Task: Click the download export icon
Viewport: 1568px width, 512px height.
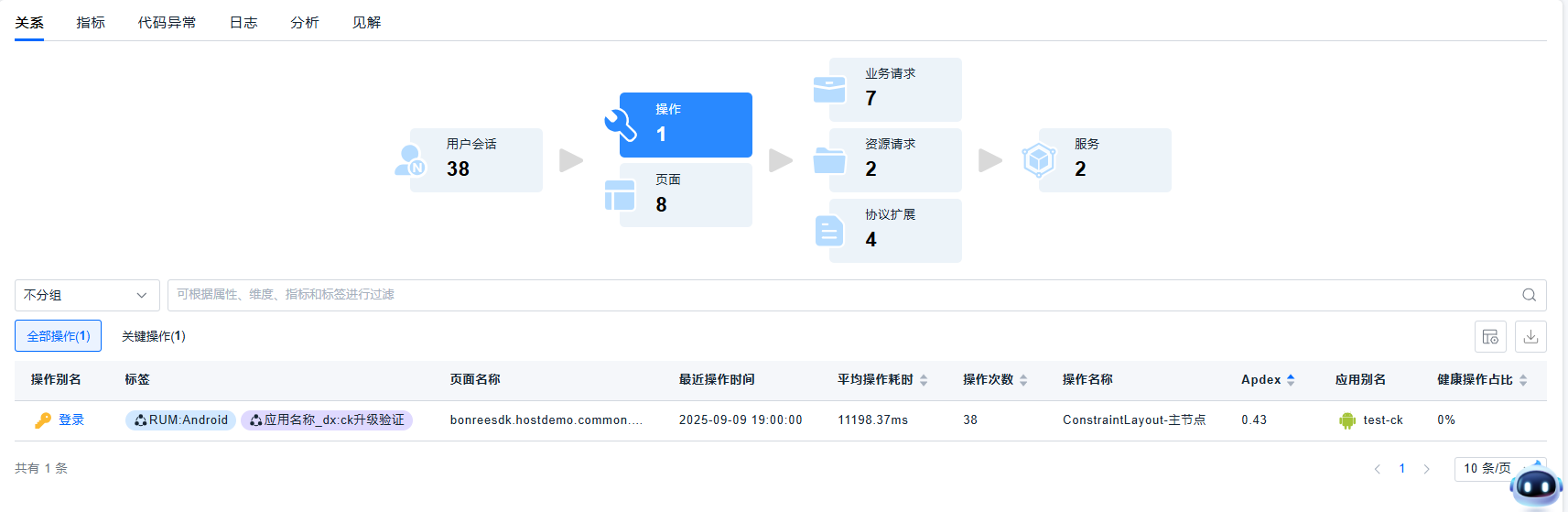Action: point(1530,337)
